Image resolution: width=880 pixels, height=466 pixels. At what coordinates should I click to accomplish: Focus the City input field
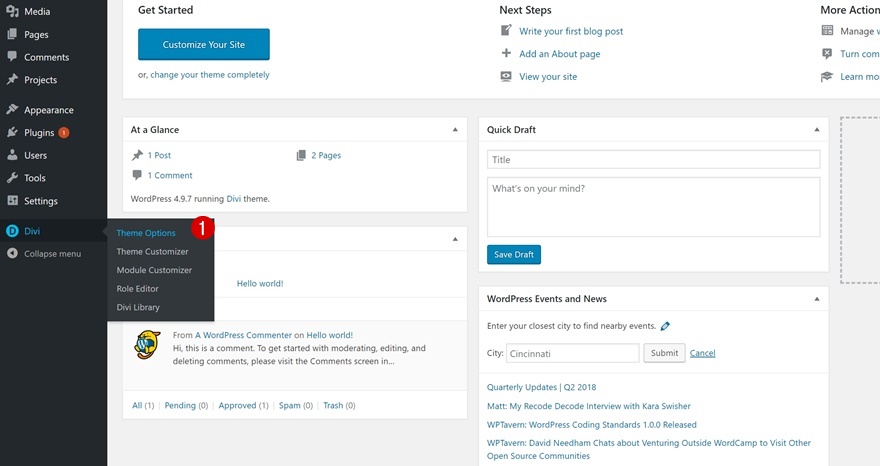[x=572, y=353]
